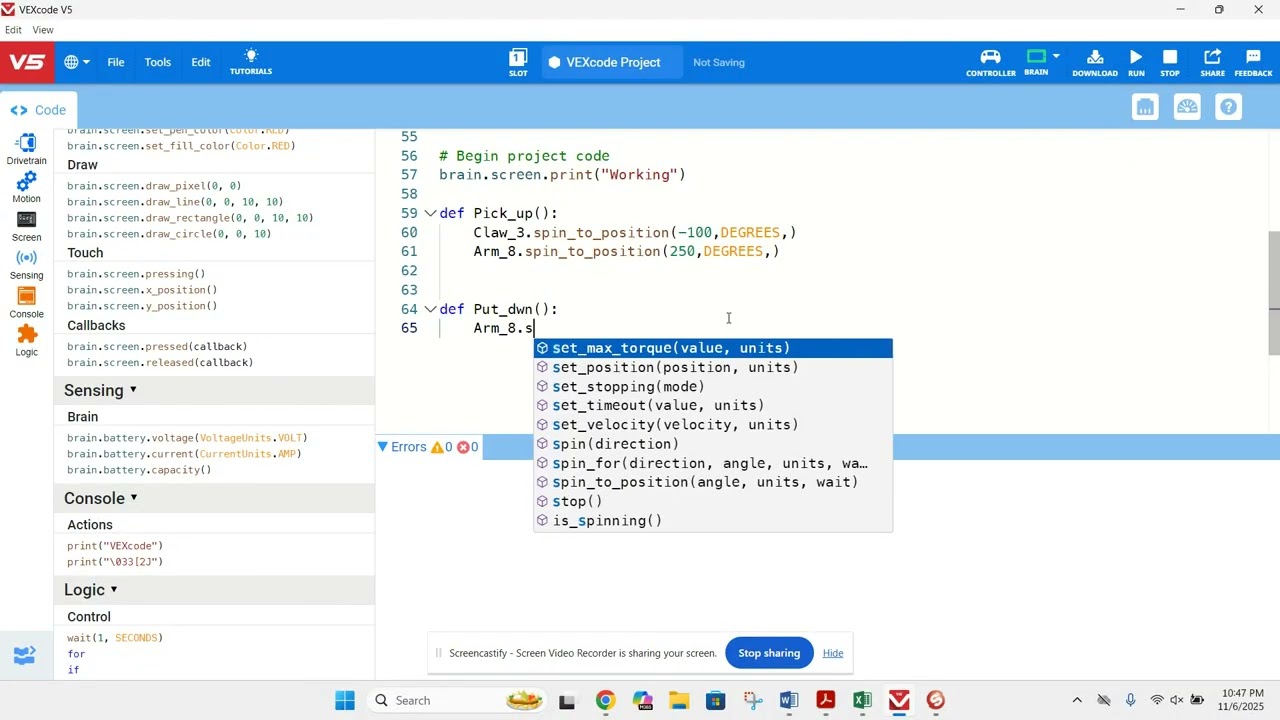Fold the Pick_up function at line 59
The width and height of the screenshot is (1280, 720).
click(430, 213)
